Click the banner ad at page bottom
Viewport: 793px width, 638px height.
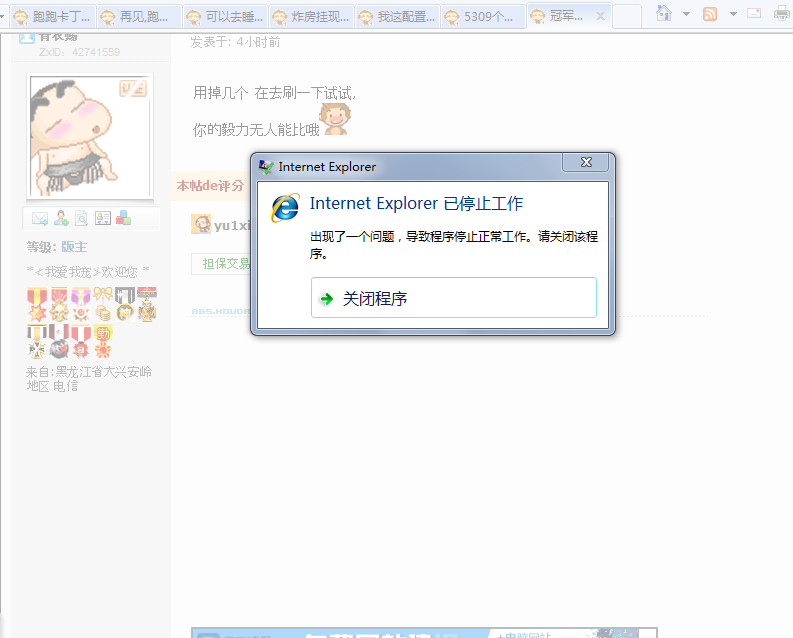(424, 632)
